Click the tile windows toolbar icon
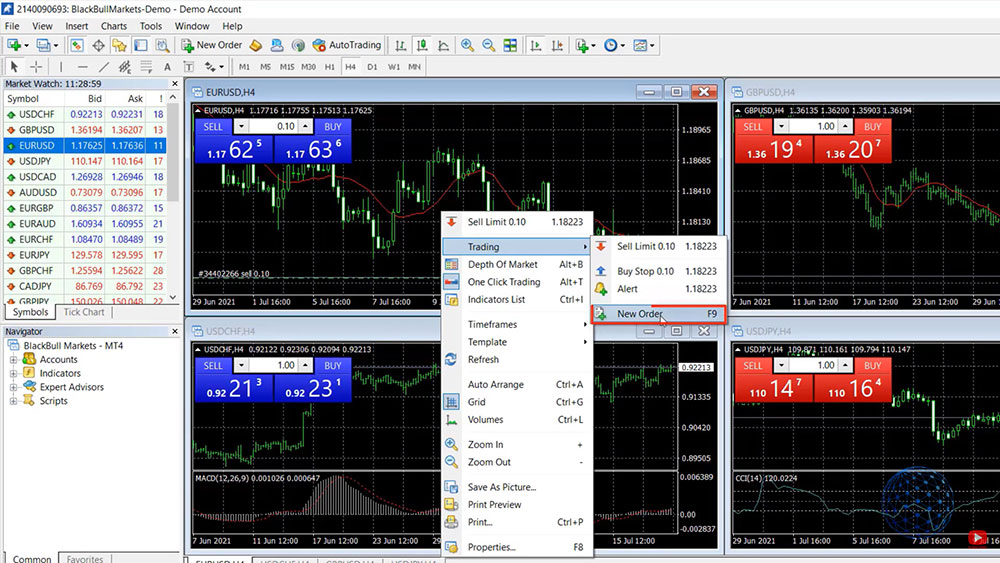Image resolution: width=1000 pixels, height=563 pixels. (x=511, y=45)
